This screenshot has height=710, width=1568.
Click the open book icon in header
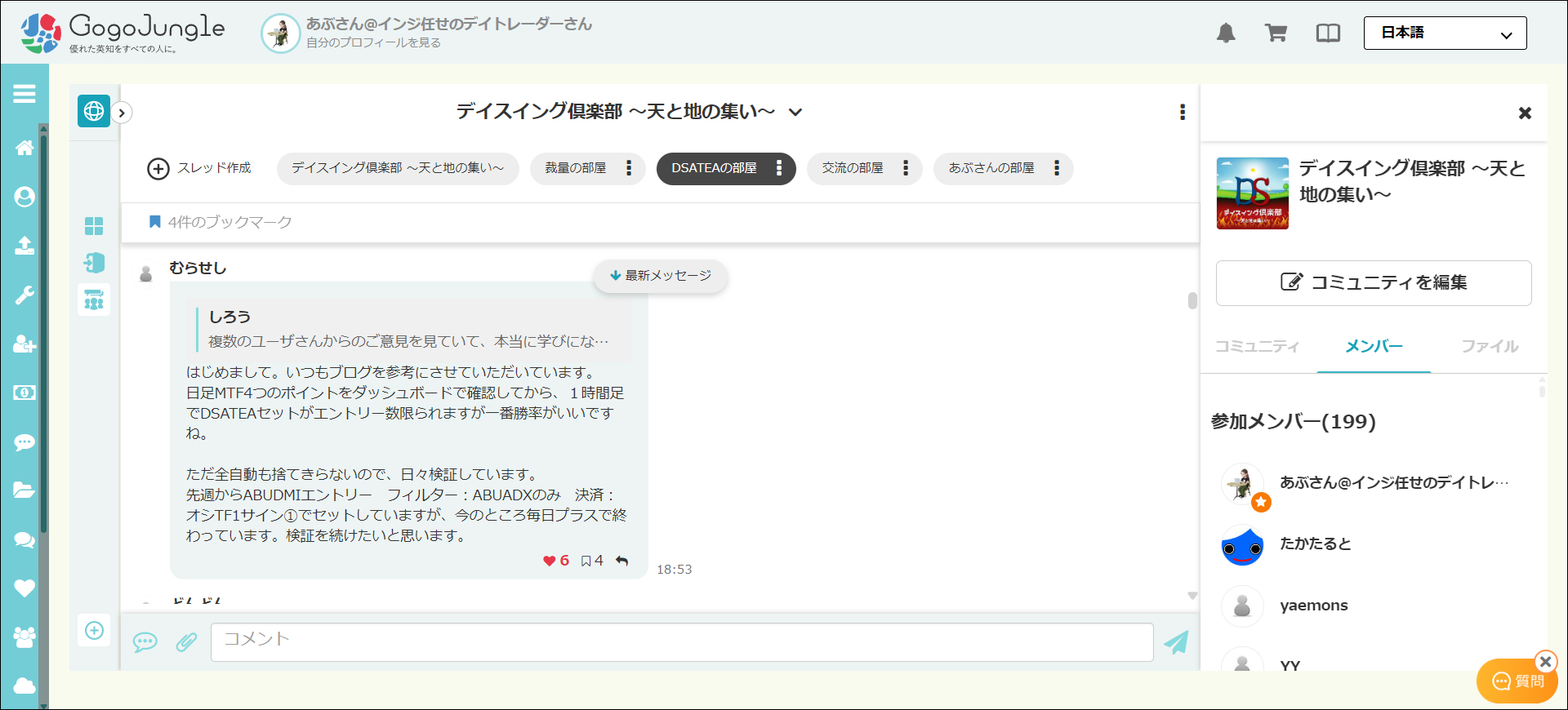click(1328, 33)
